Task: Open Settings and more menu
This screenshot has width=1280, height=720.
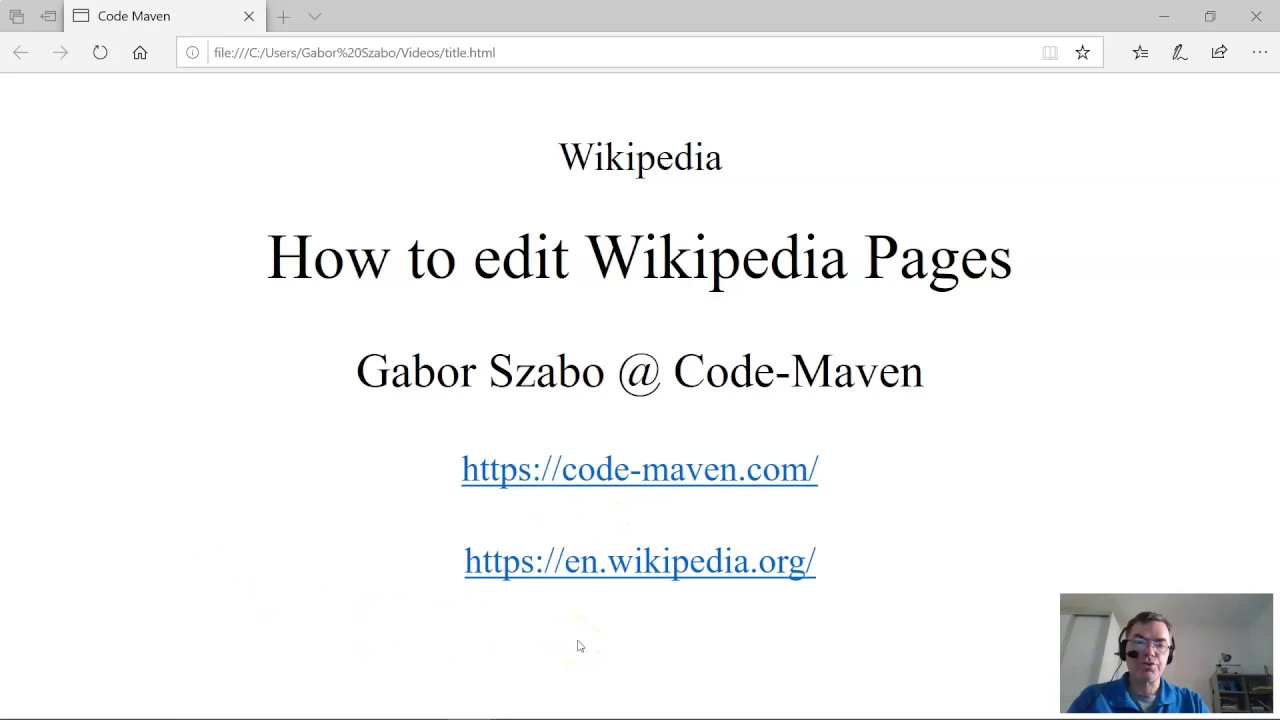Action: (x=1259, y=52)
